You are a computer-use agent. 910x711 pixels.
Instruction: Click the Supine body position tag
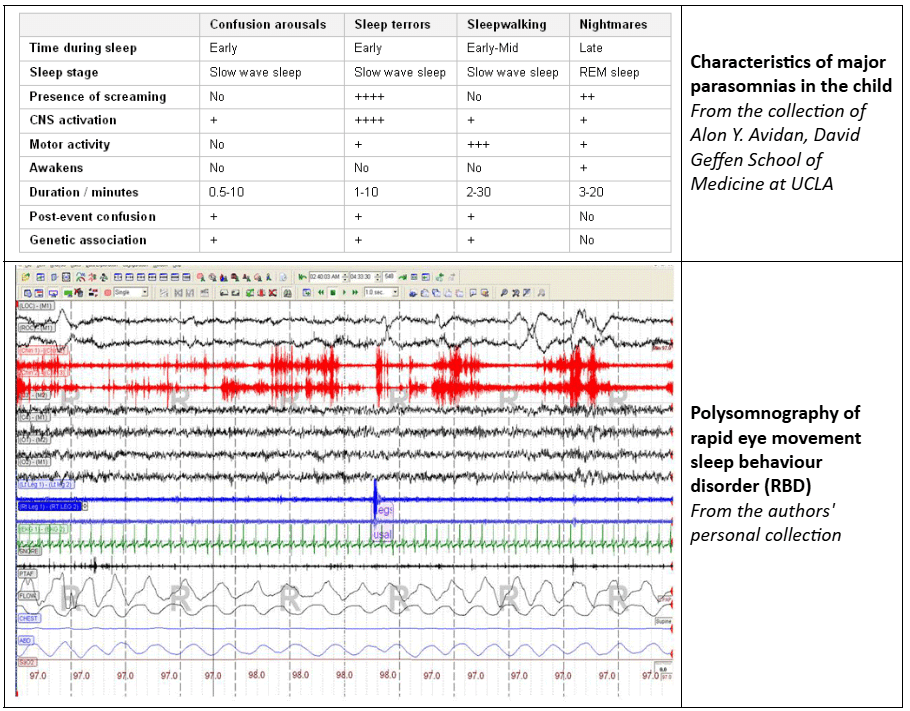point(663,621)
